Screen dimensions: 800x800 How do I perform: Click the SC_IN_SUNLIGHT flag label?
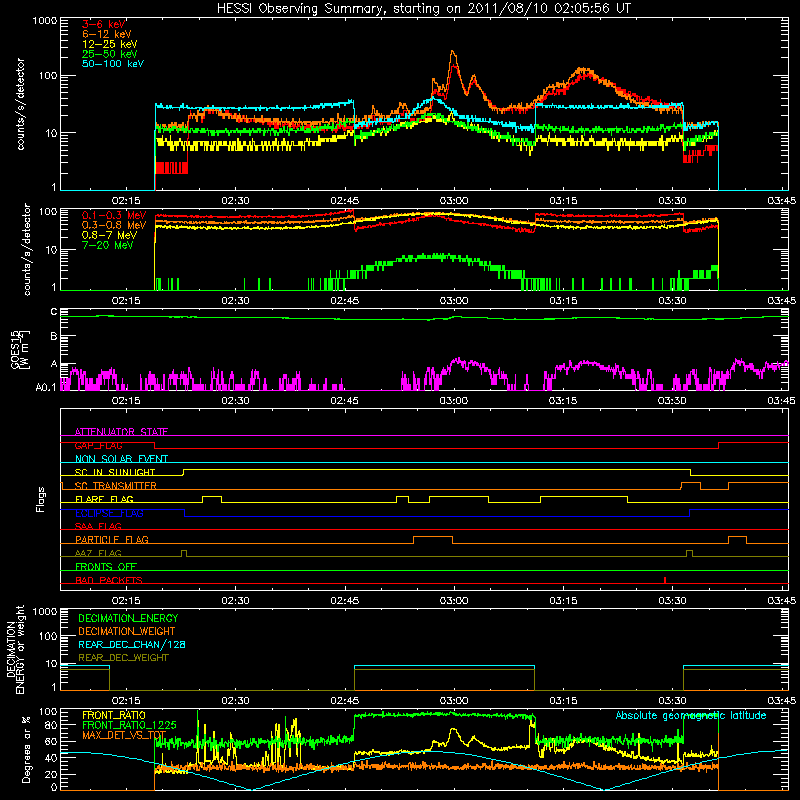[115, 472]
